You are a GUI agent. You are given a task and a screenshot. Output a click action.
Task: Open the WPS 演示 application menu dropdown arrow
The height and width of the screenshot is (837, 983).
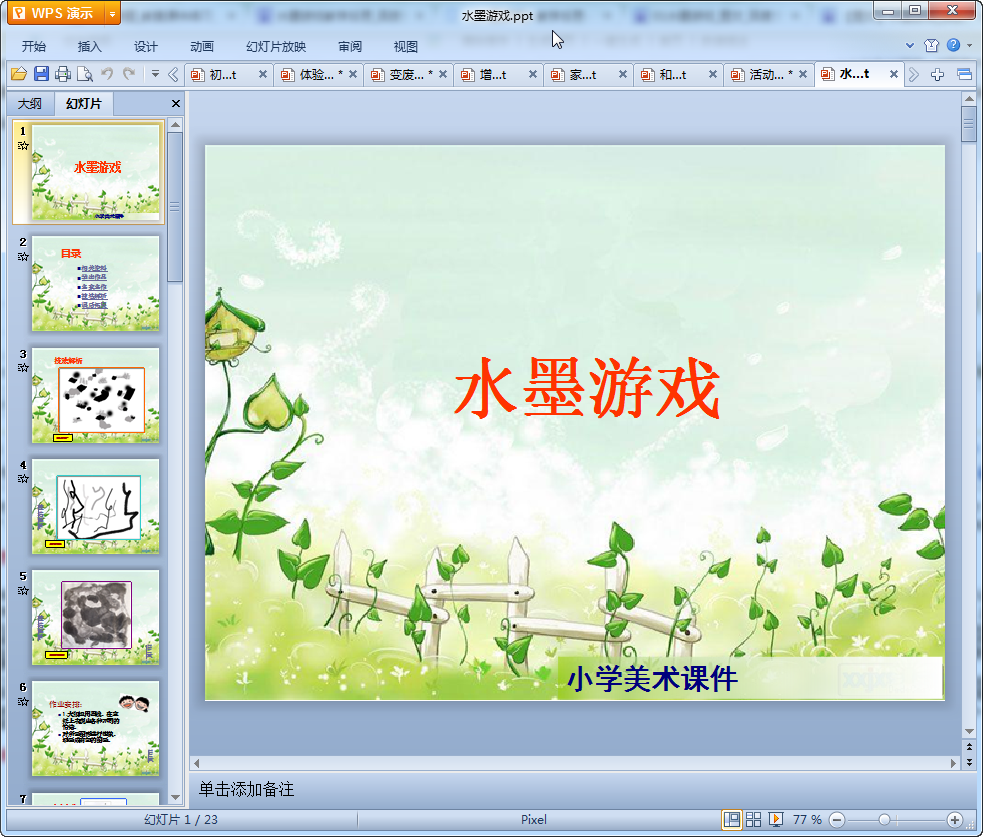coord(112,13)
